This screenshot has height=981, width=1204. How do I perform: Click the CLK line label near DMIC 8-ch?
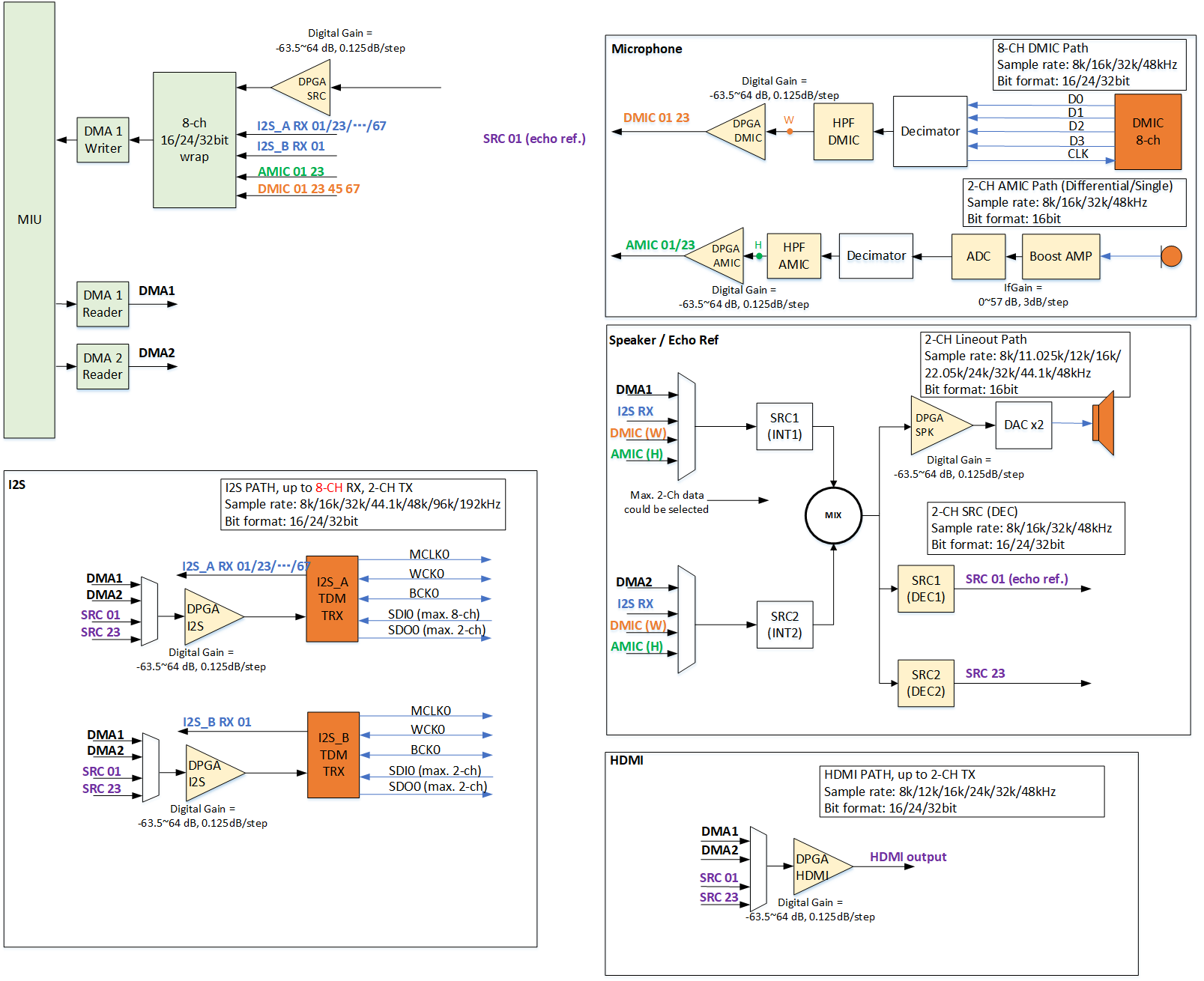(x=1078, y=154)
